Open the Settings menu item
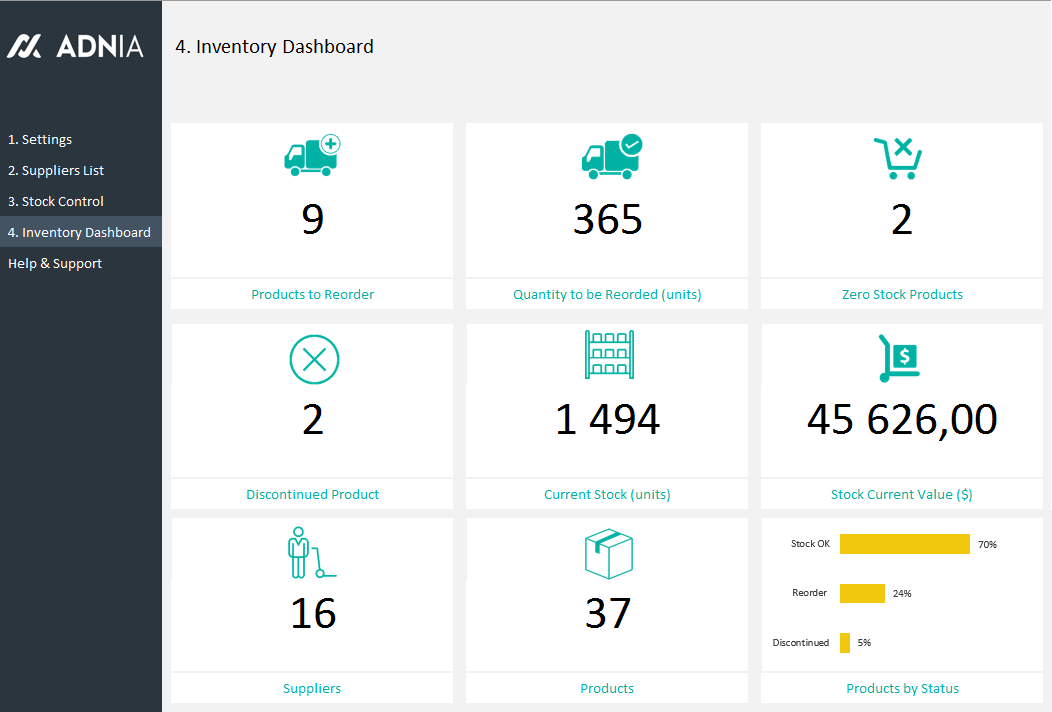 tap(40, 140)
